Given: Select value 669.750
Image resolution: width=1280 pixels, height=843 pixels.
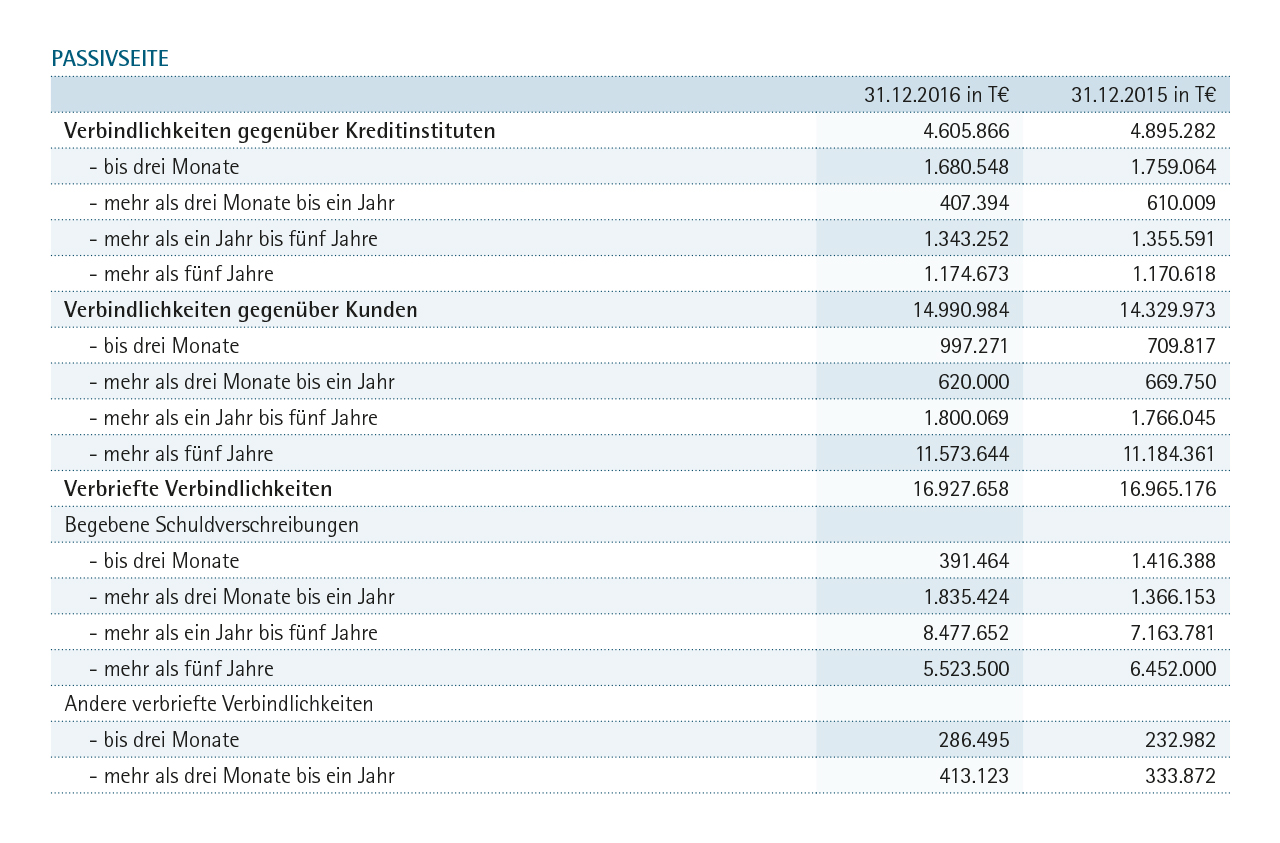Looking at the screenshot, I should pyautogui.click(x=1181, y=382).
